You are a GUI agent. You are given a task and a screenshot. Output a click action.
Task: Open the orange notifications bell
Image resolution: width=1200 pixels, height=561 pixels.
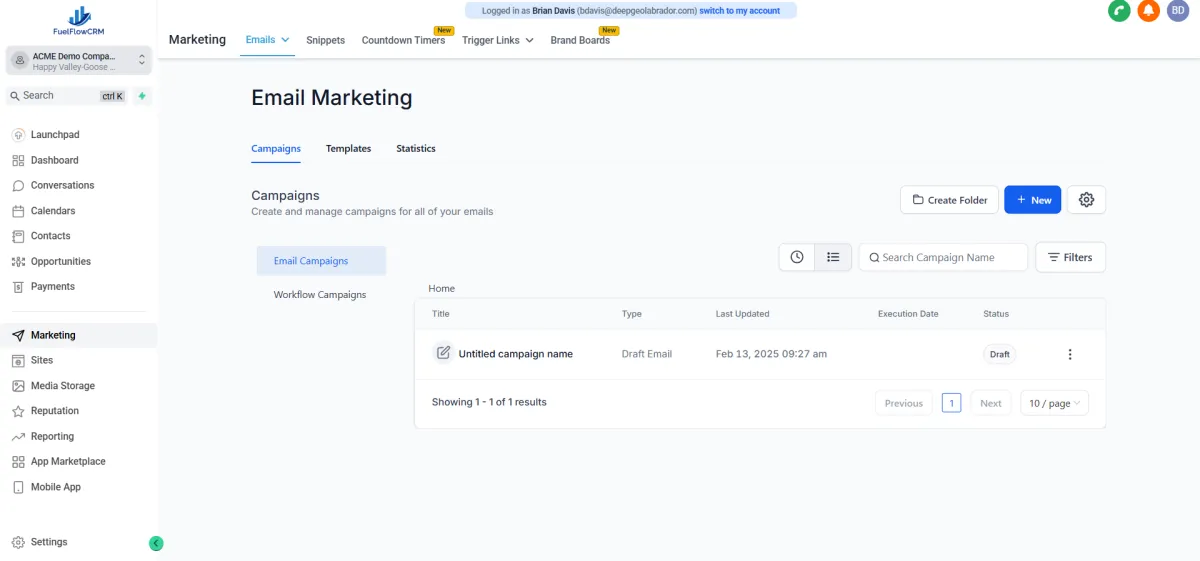(1149, 11)
